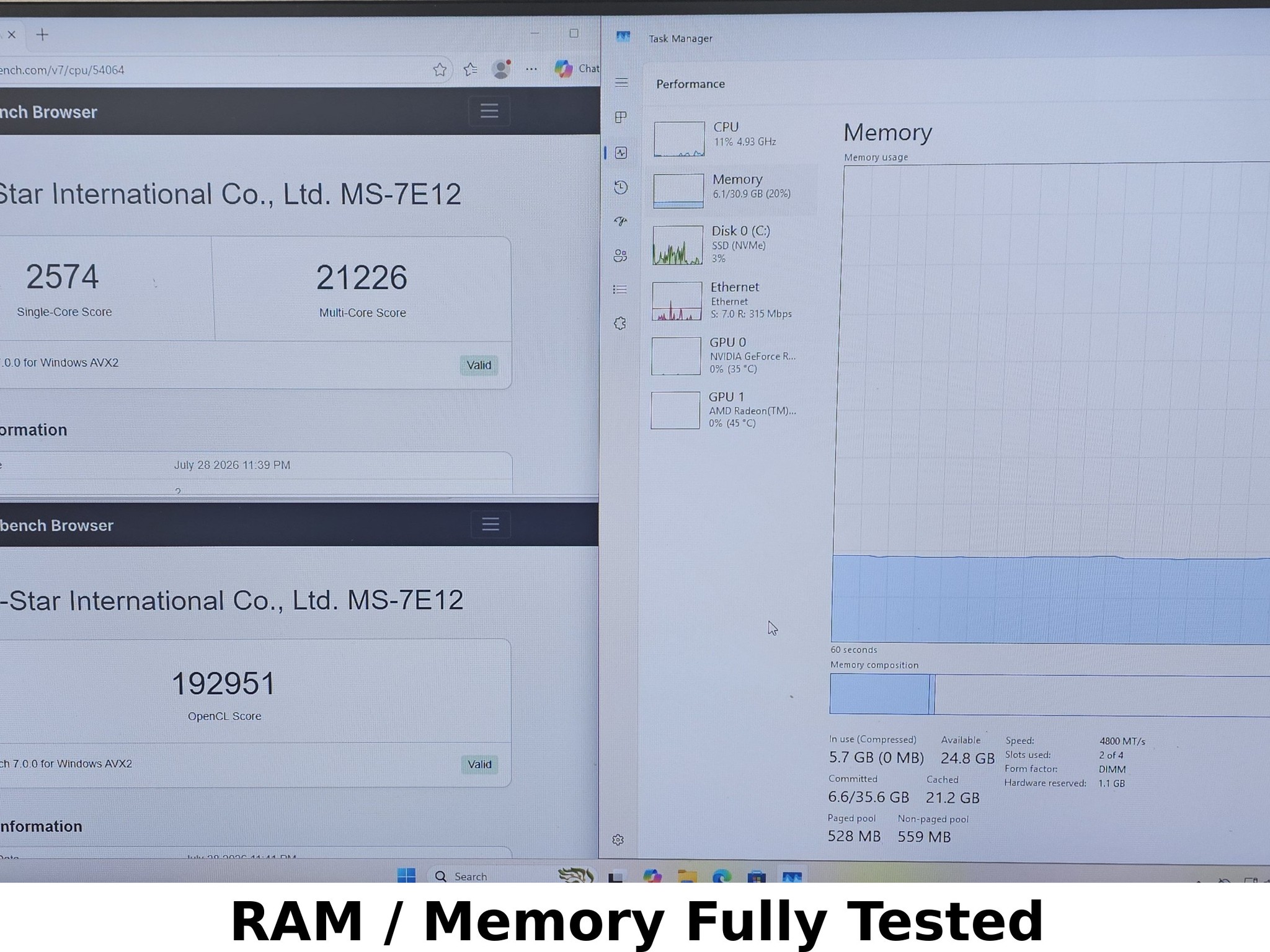This screenshot has width=1270, height=952.
Task: Click the '2 of 4' slots used value
Action: 1111,755
